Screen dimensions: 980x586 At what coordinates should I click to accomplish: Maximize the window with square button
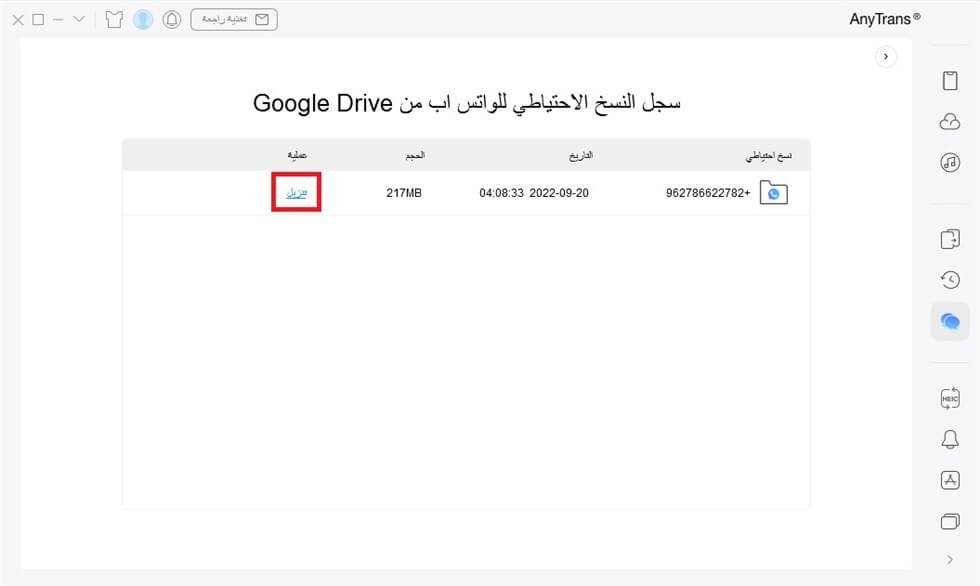coord(38,19)
